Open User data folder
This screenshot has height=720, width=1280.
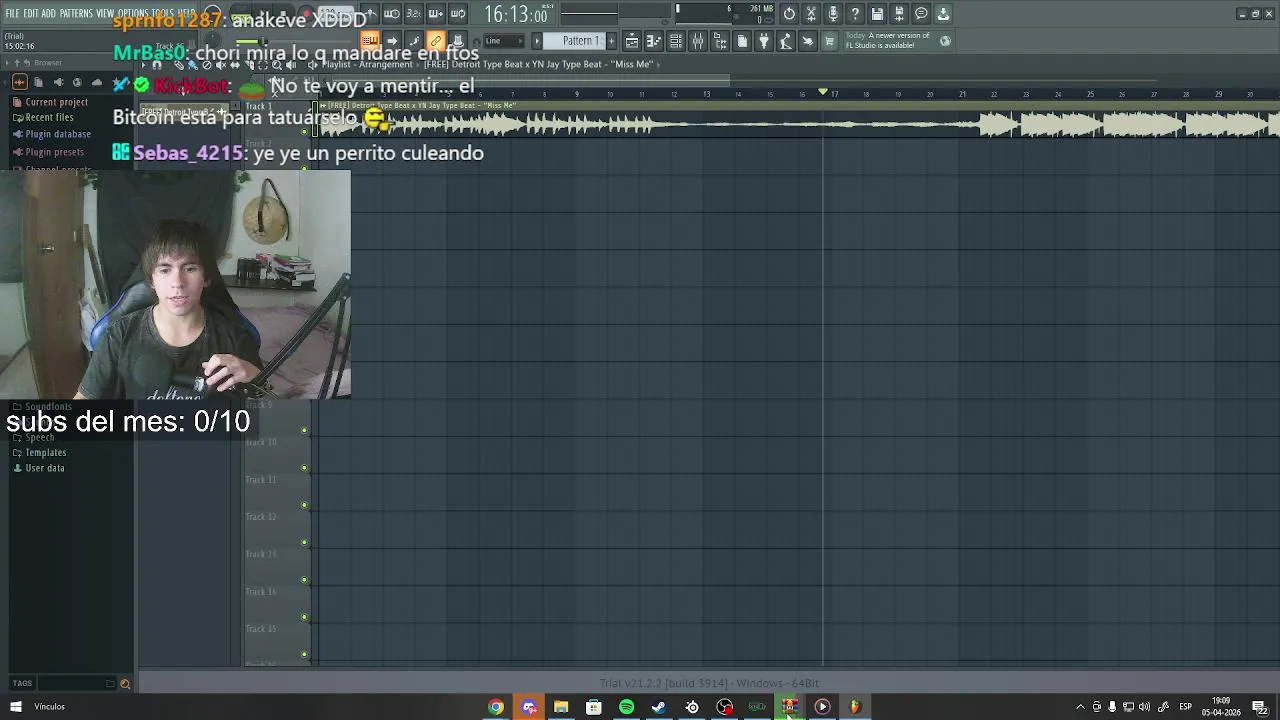pyautogui.click(x=44, y=468)
